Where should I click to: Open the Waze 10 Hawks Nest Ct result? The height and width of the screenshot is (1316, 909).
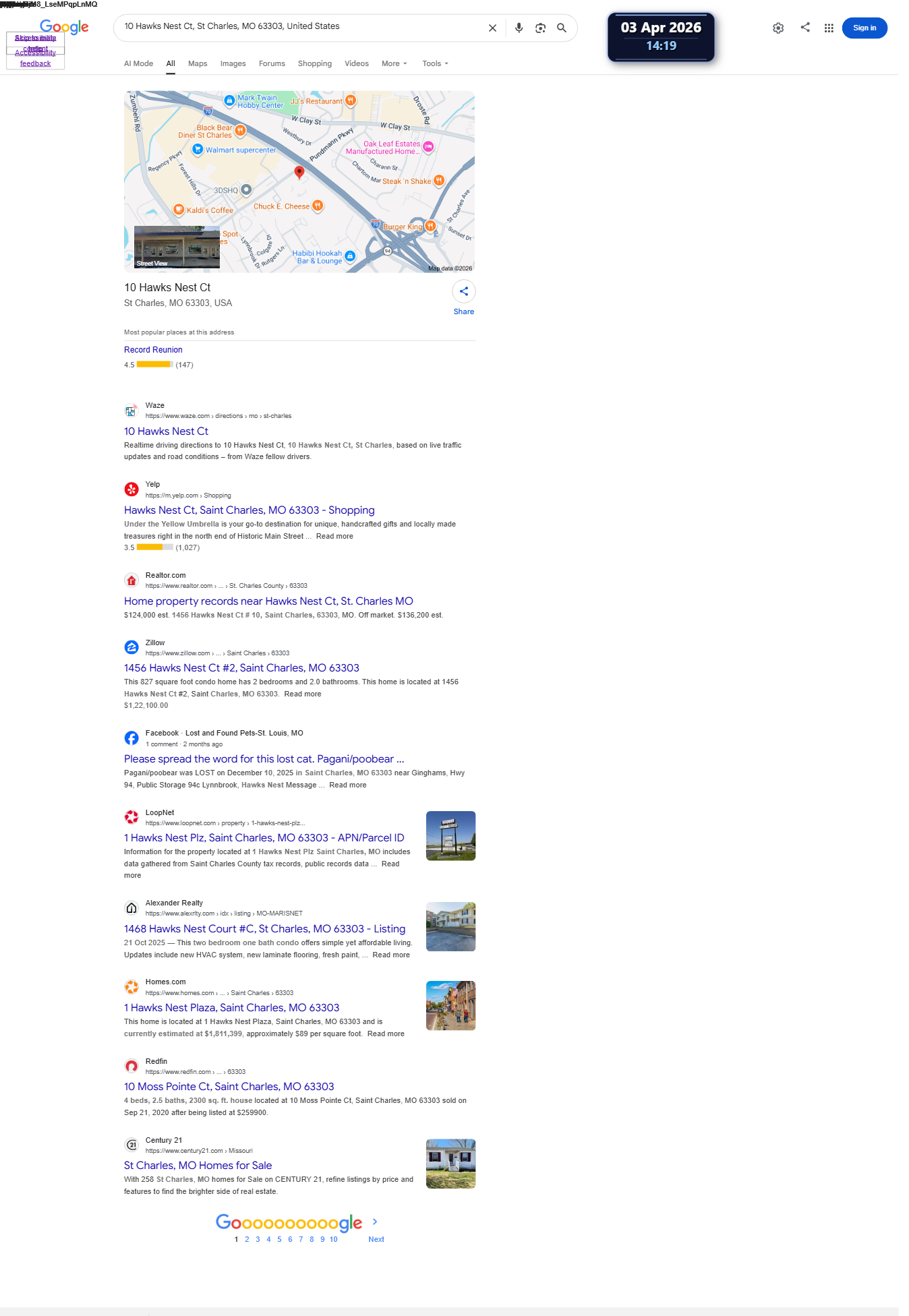(166, 431)
